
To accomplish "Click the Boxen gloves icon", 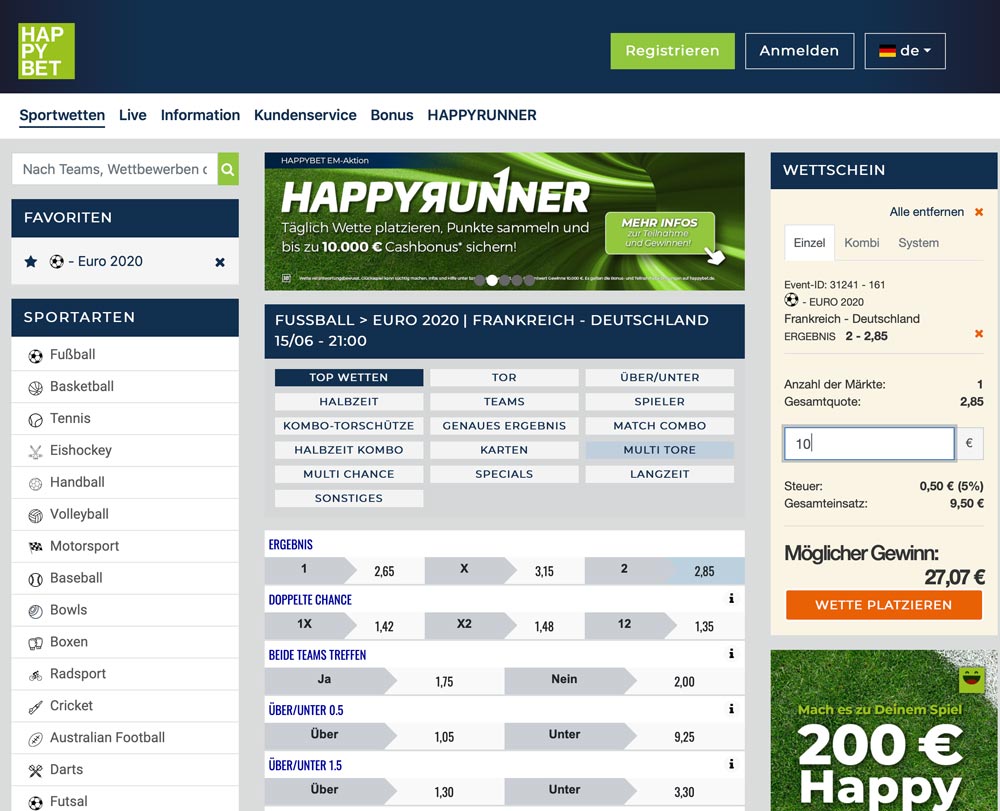I will (36, 643).
